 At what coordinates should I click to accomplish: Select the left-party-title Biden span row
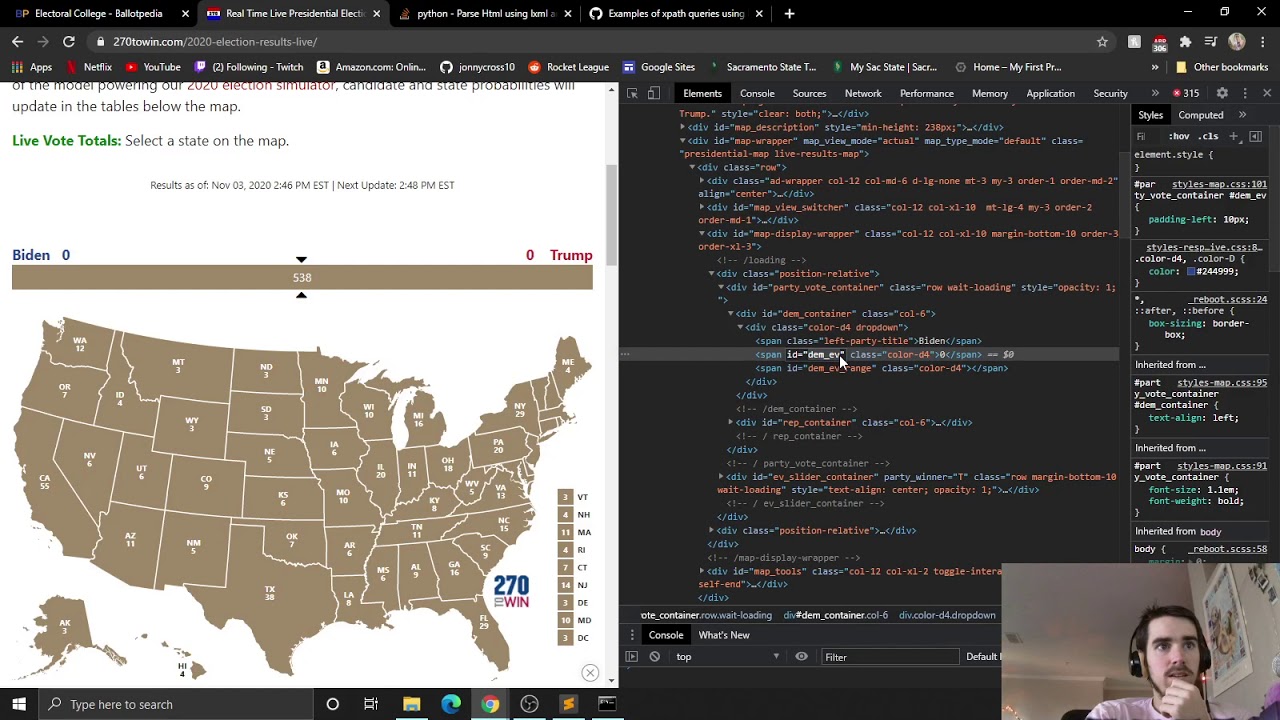868,341
